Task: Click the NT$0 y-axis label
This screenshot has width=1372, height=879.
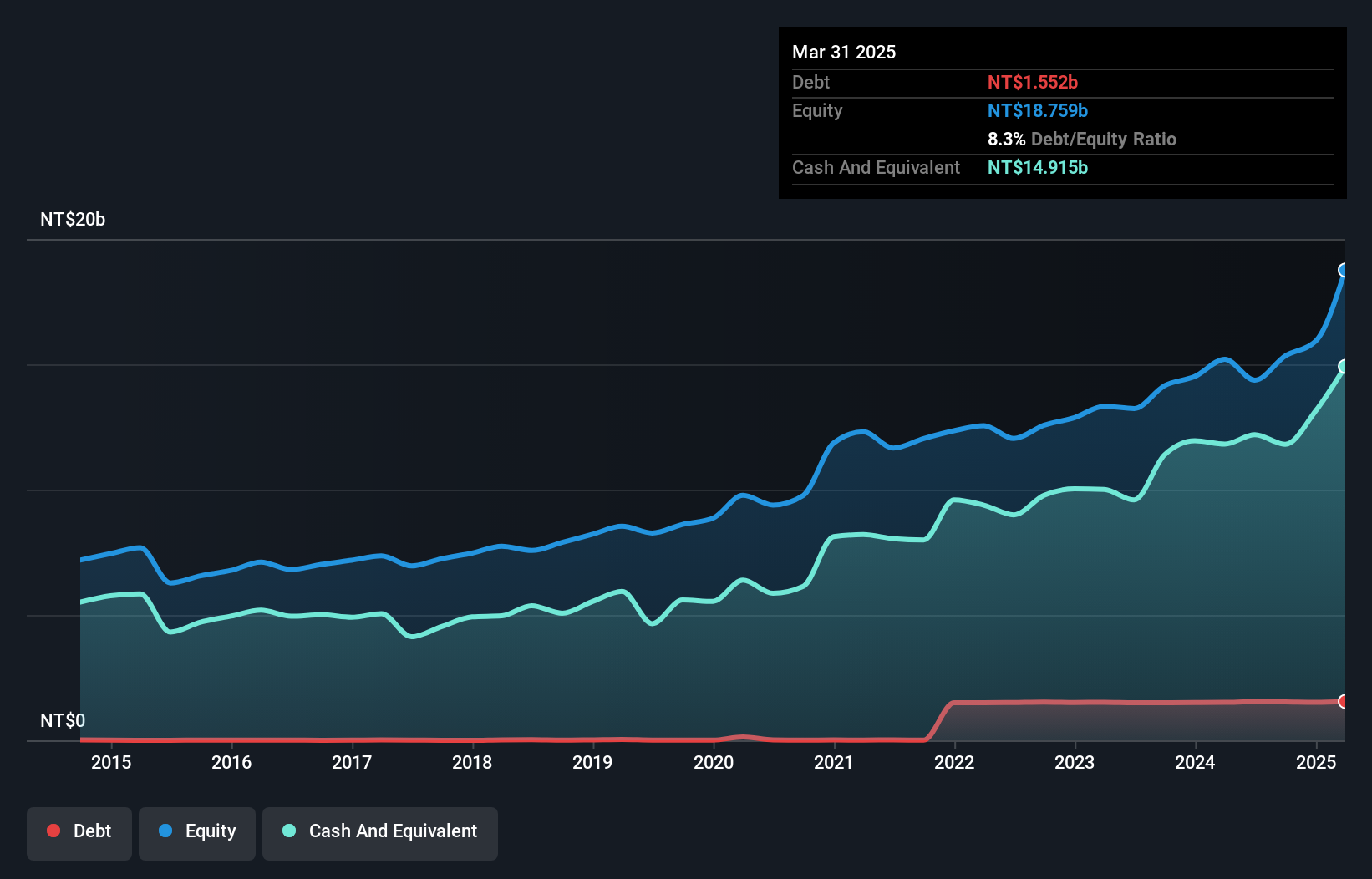Action: 63,720
